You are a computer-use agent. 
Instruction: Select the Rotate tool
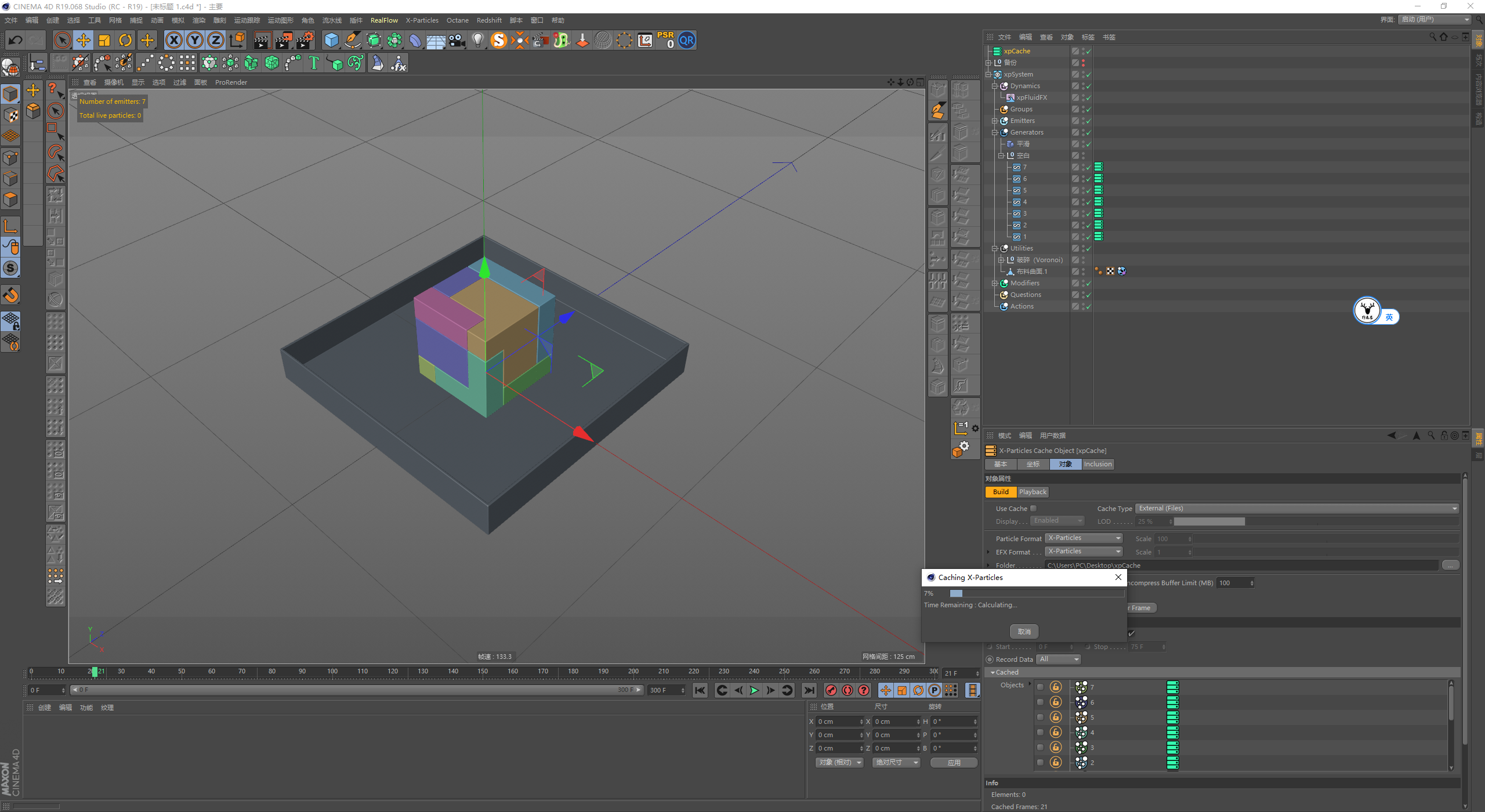(x=125, y=41)
